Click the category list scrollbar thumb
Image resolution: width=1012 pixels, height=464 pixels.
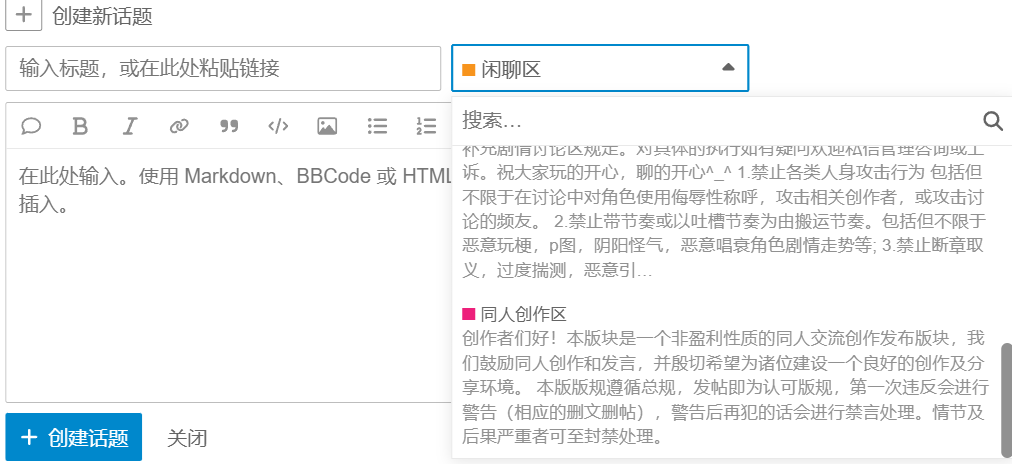1006,398
